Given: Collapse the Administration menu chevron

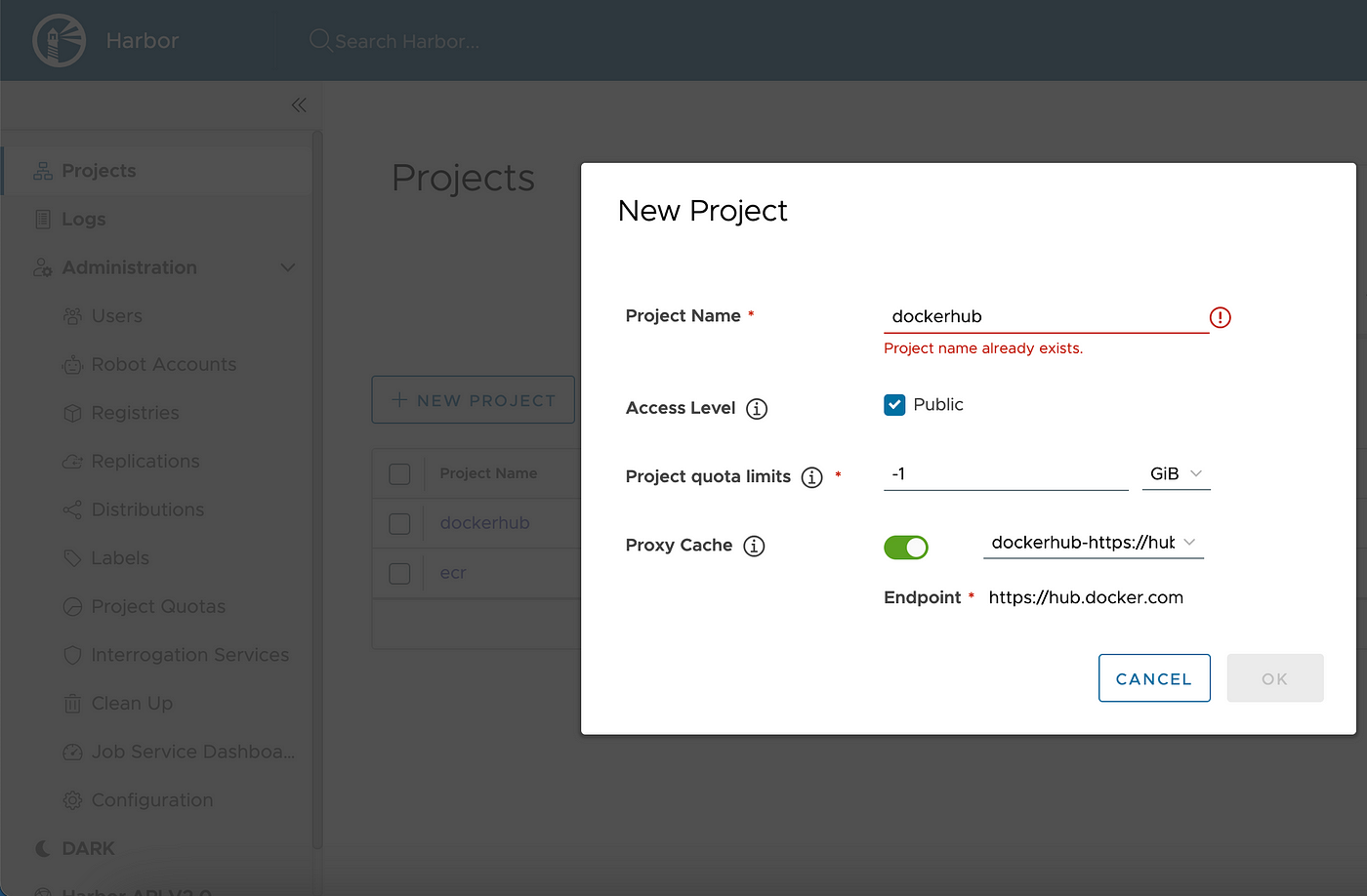Looking at the screenshot, I should click(x=288, y=267).
